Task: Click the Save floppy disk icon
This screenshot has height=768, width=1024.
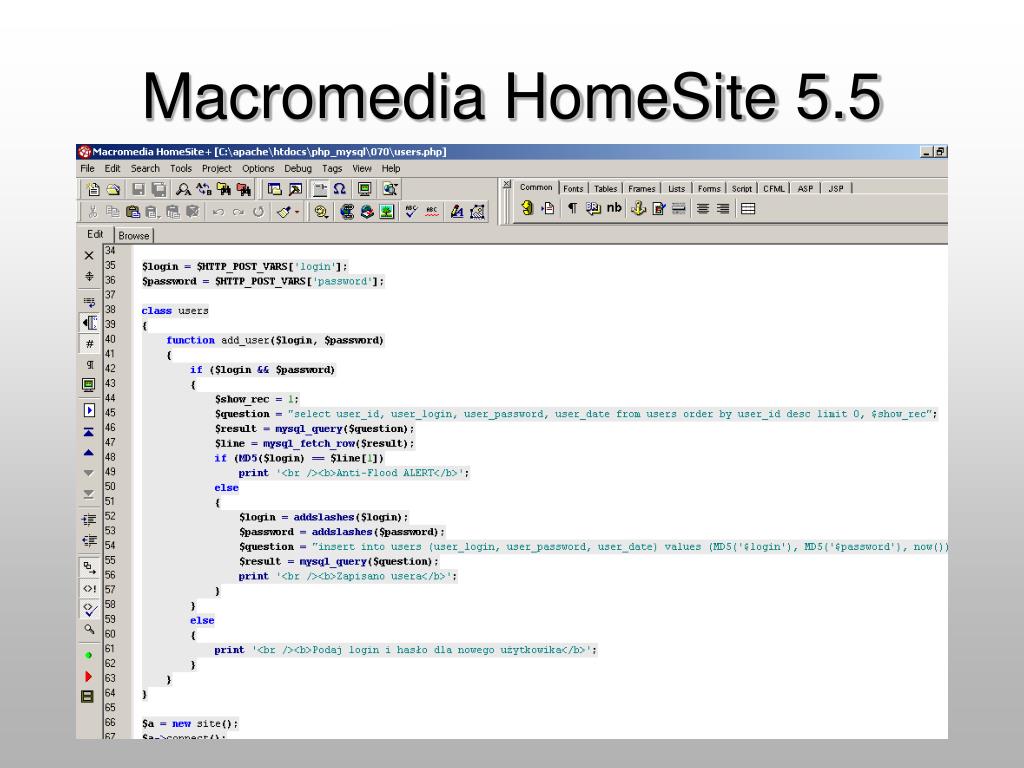Action: tap(138, 189)
